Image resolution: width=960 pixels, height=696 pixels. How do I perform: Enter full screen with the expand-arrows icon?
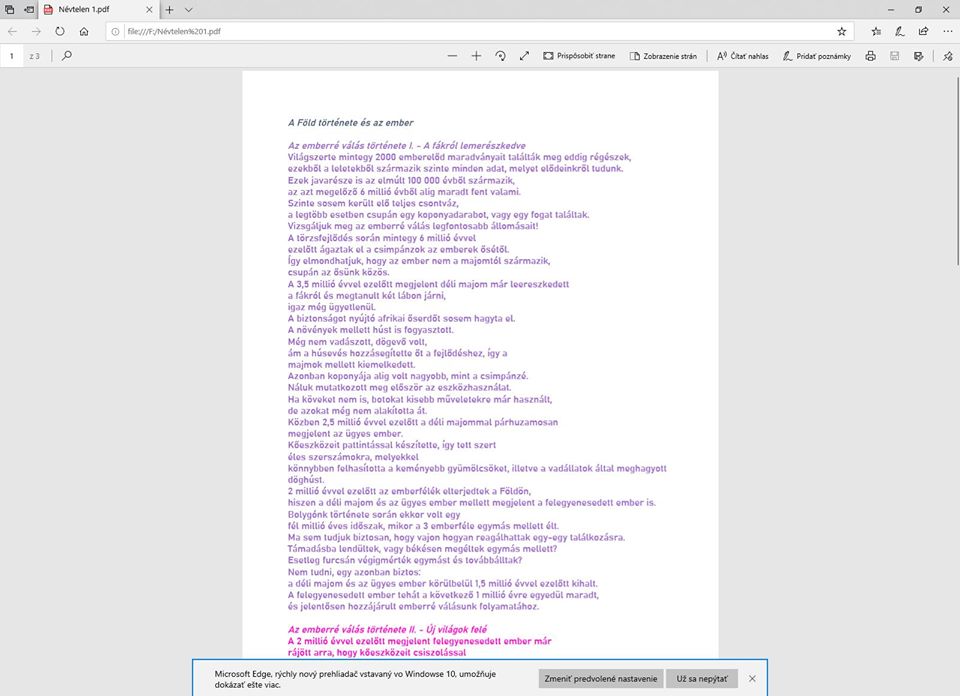[x=525, y=56]
